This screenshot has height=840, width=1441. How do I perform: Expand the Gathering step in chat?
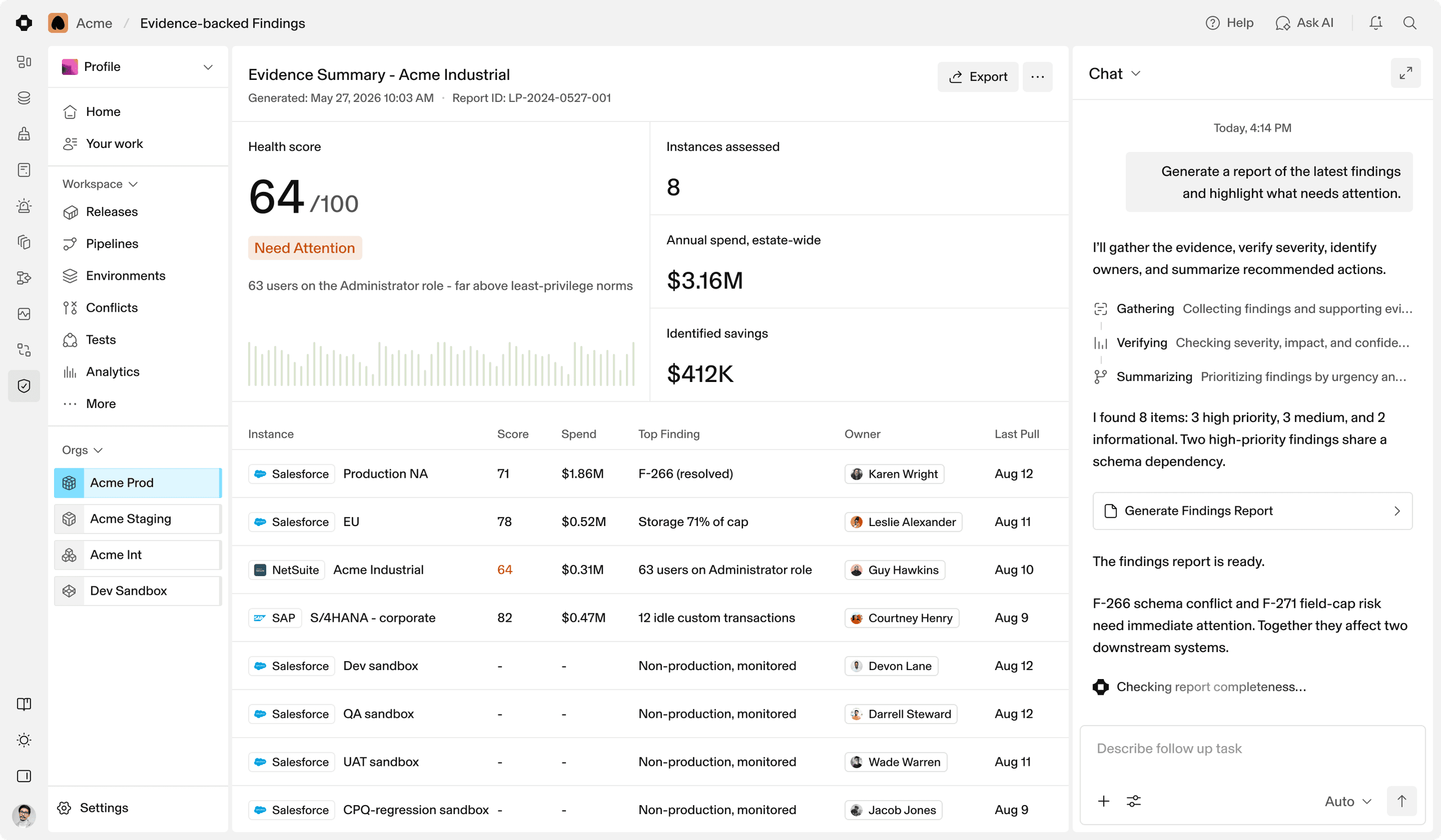(x=1252, y=308)
